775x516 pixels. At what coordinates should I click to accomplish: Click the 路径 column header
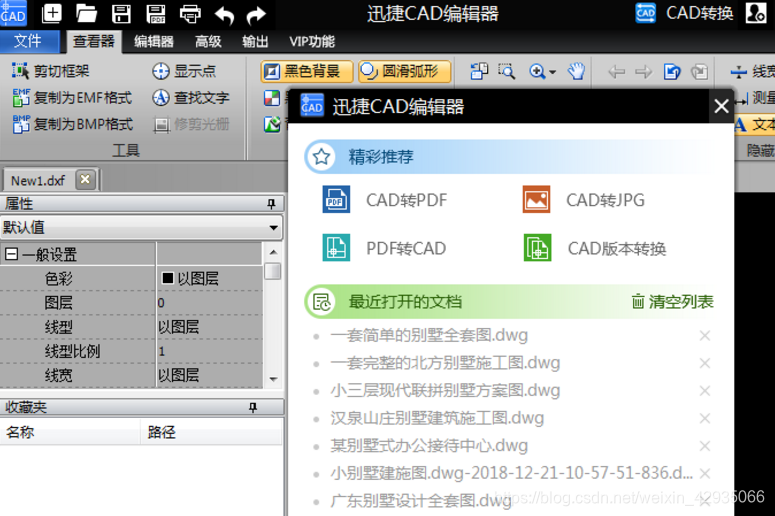pos(212,432)
